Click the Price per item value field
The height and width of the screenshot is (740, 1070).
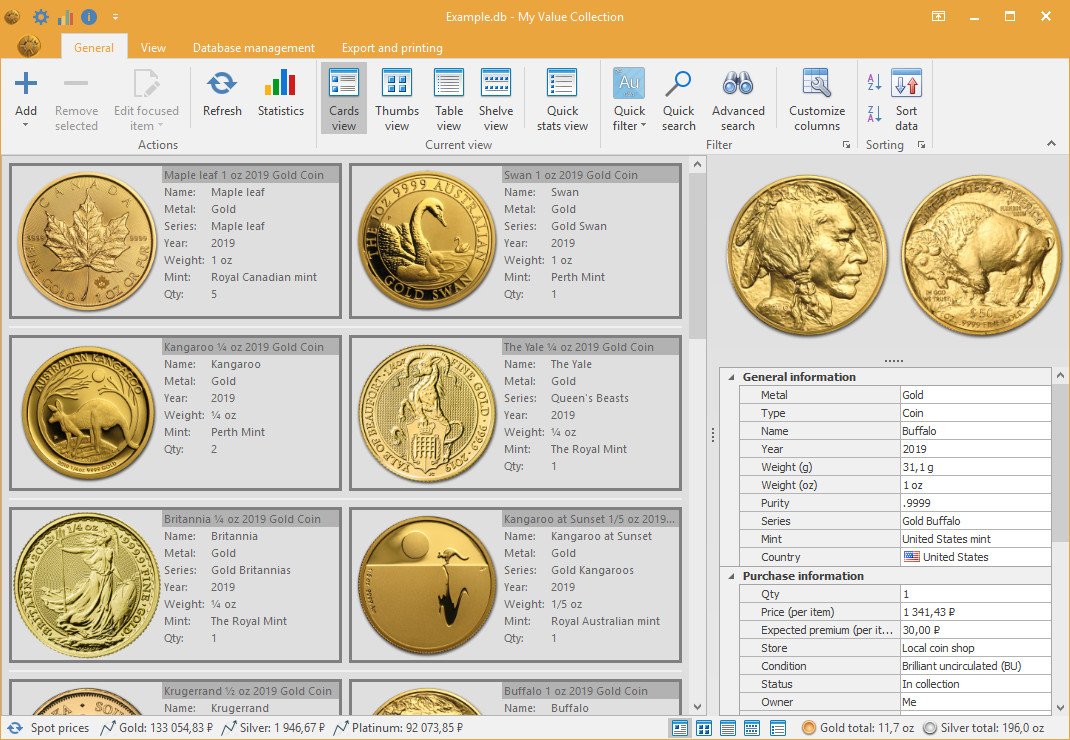tap(976, 612)
